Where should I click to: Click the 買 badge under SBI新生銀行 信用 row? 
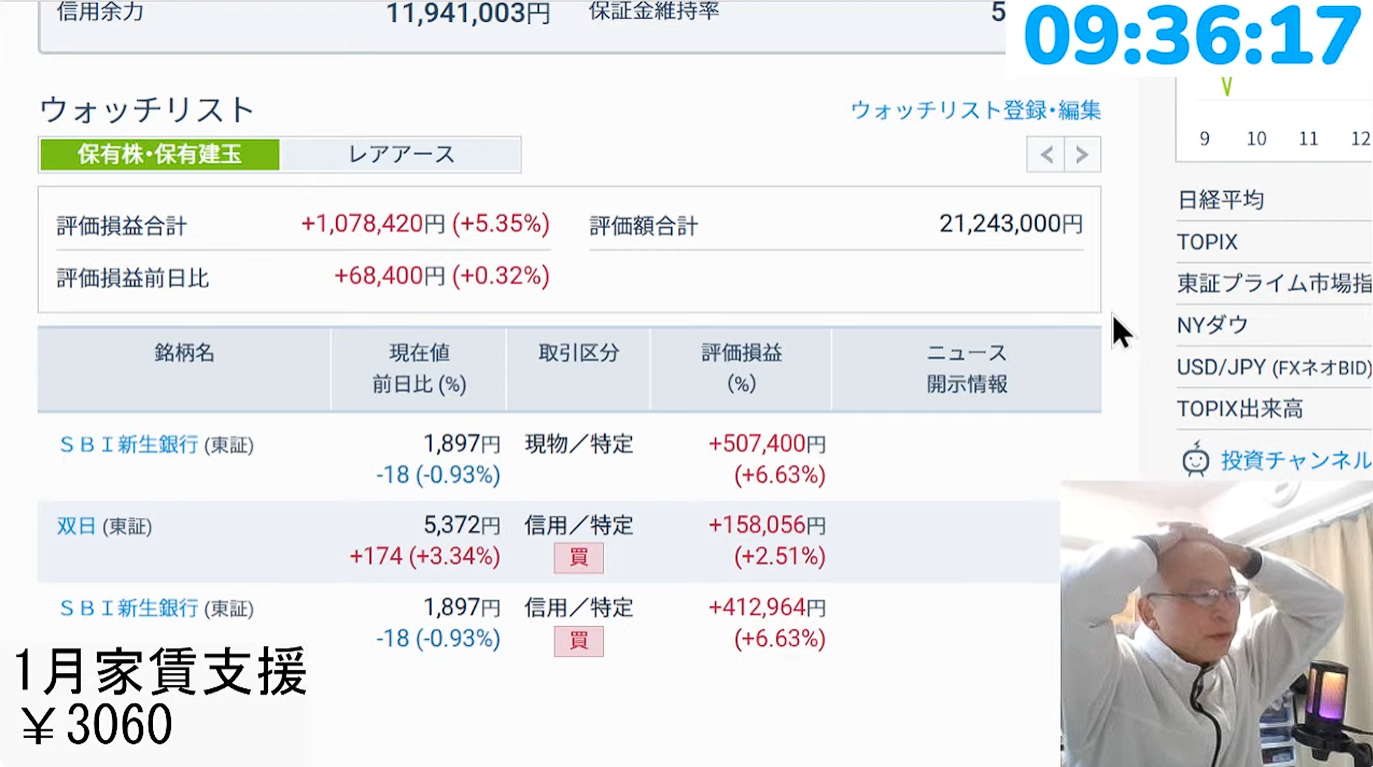click(578, 640)
